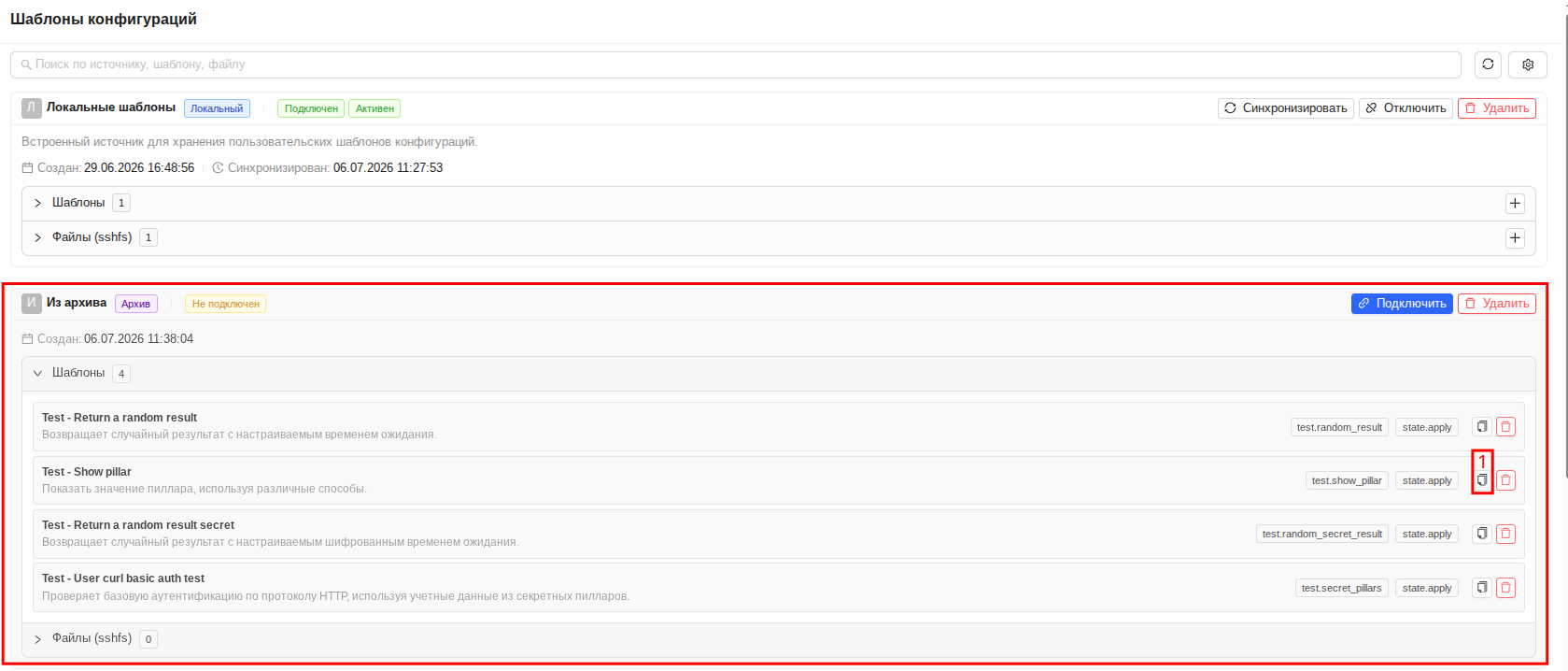The height and width of the screenshot is (671, 1568).
Task: Click the test.show_pillar tag
Action: click(x=1347, y=480)
